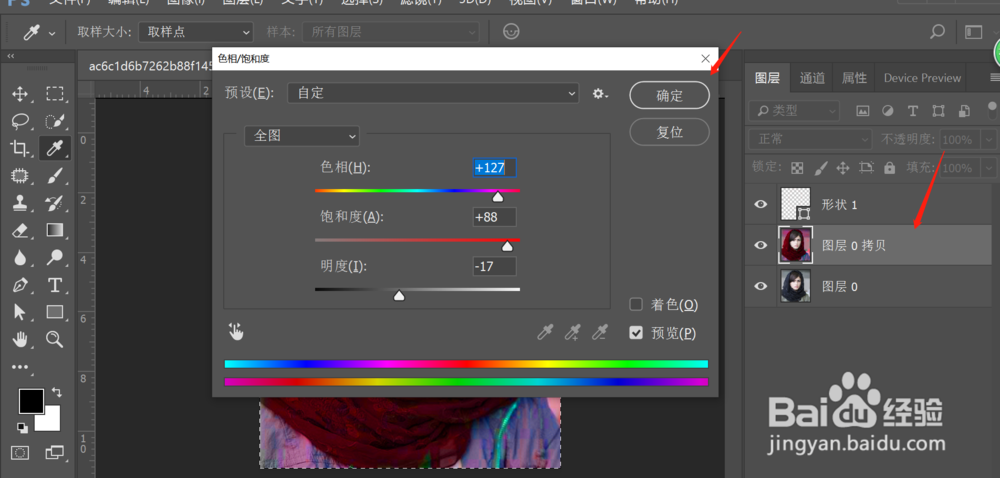Open the Layers panel flyout menu
The height and width of the screenshot is (478, 1000).
[994, 78]
